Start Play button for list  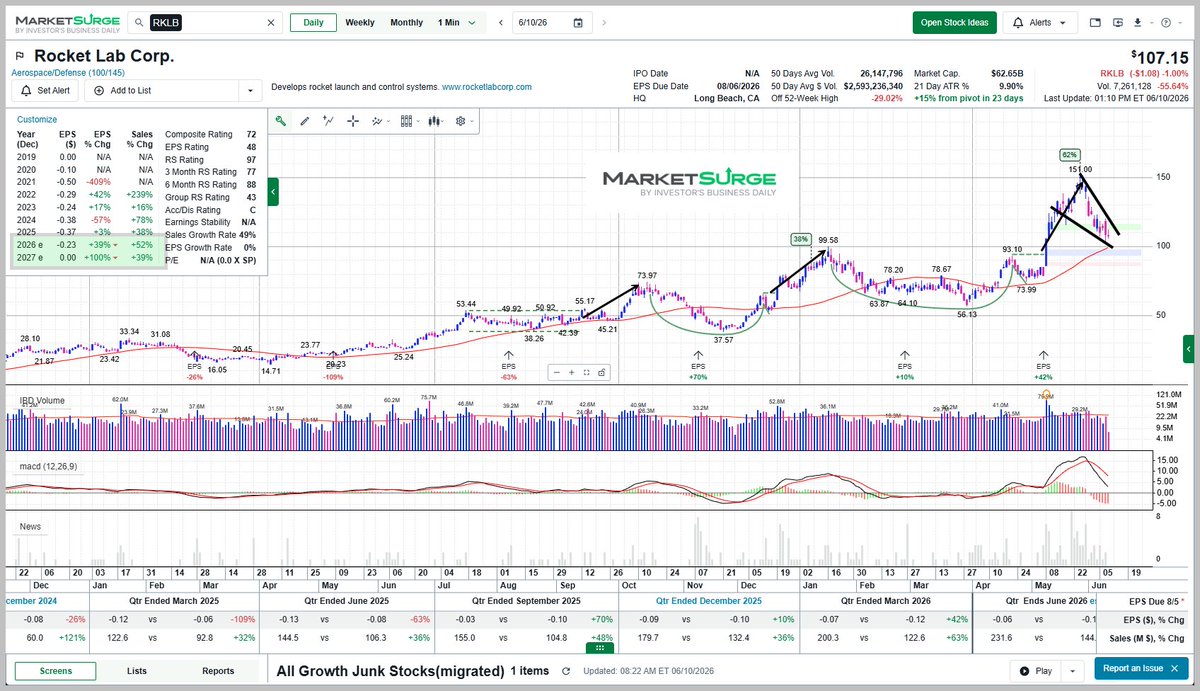pos(1036,670)
